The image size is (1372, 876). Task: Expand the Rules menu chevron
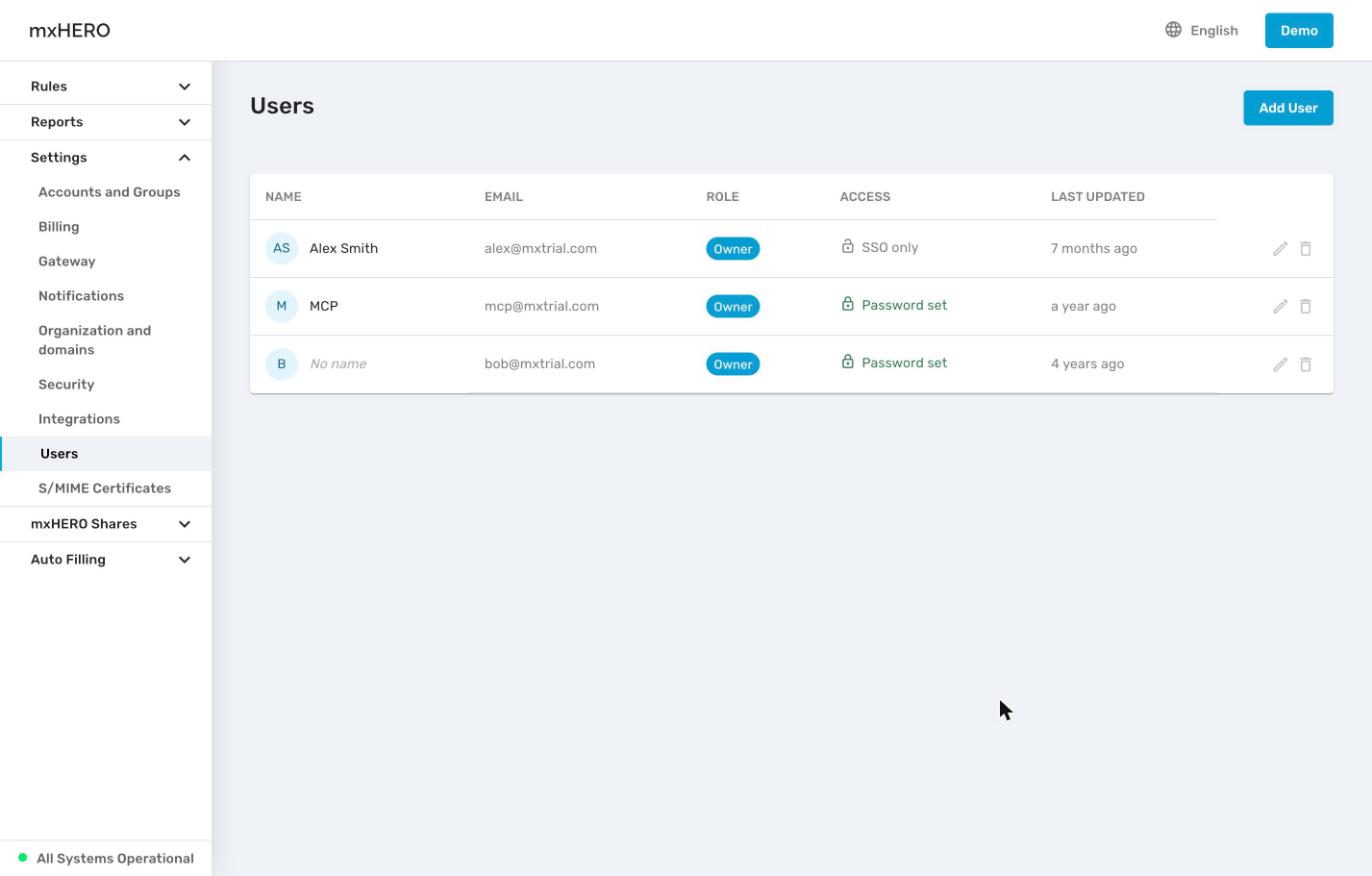(x=184, y=87)
